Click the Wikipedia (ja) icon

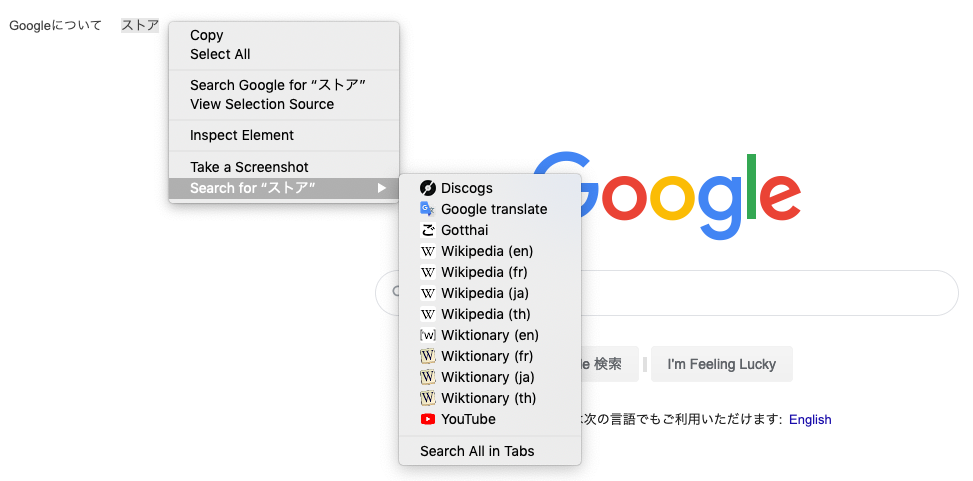[x=428, y=293]
